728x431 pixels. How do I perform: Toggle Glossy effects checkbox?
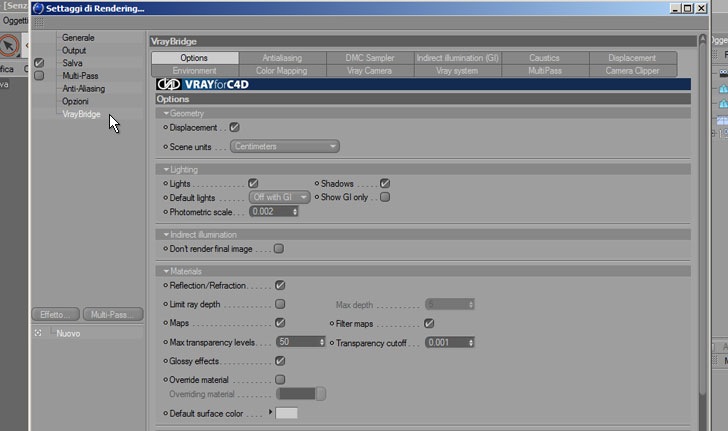(280, 361)
